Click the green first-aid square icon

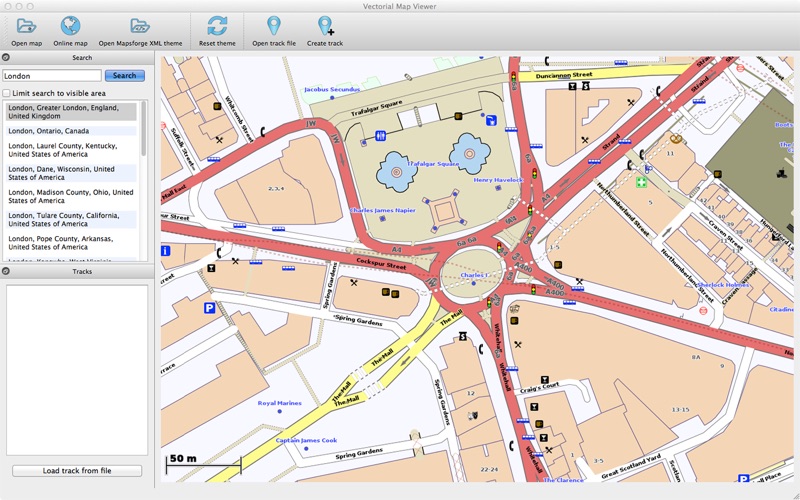coord(641,182)
